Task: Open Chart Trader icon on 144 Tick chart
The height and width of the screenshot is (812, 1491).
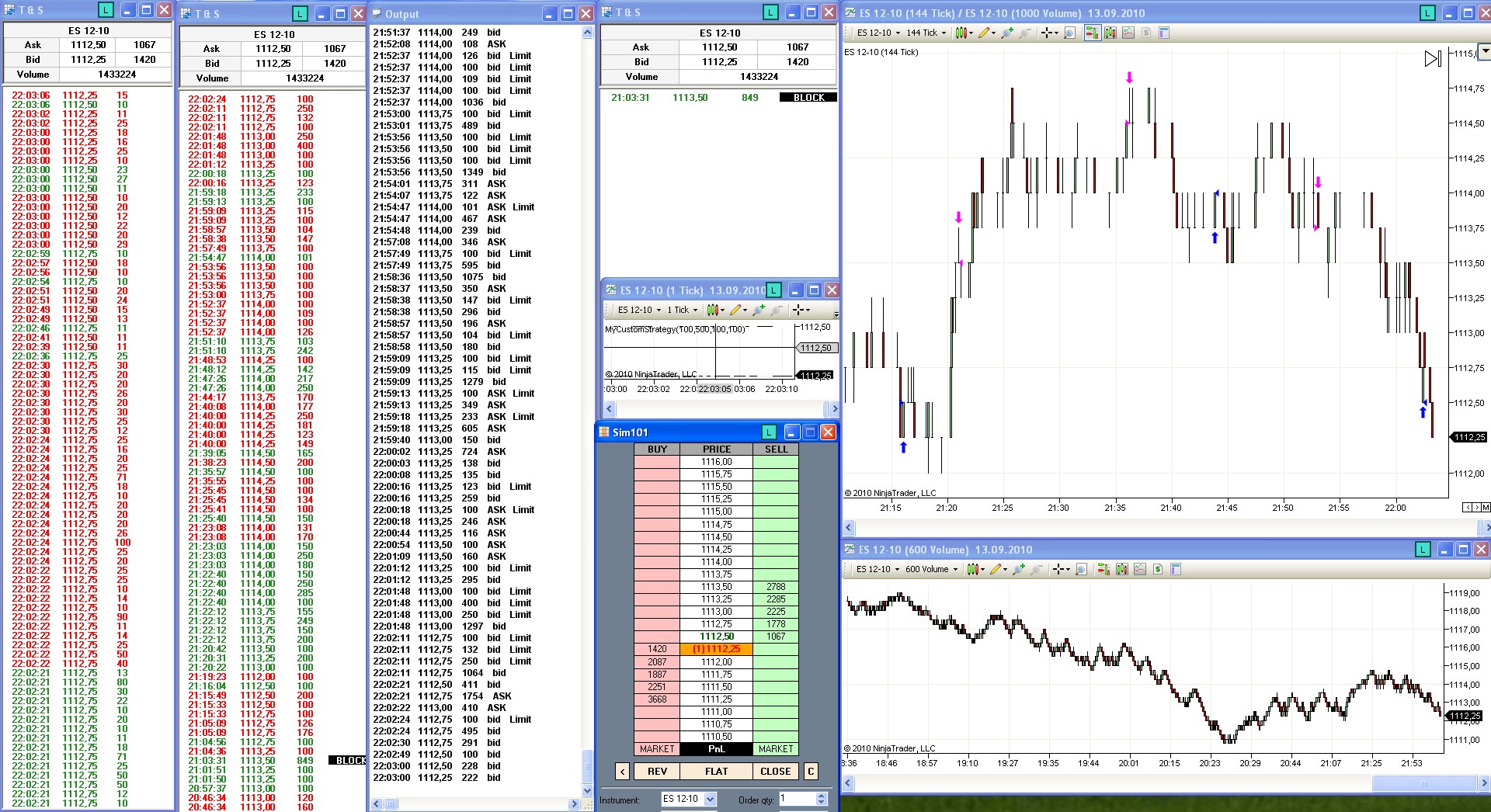Action: pos(1092,33)
